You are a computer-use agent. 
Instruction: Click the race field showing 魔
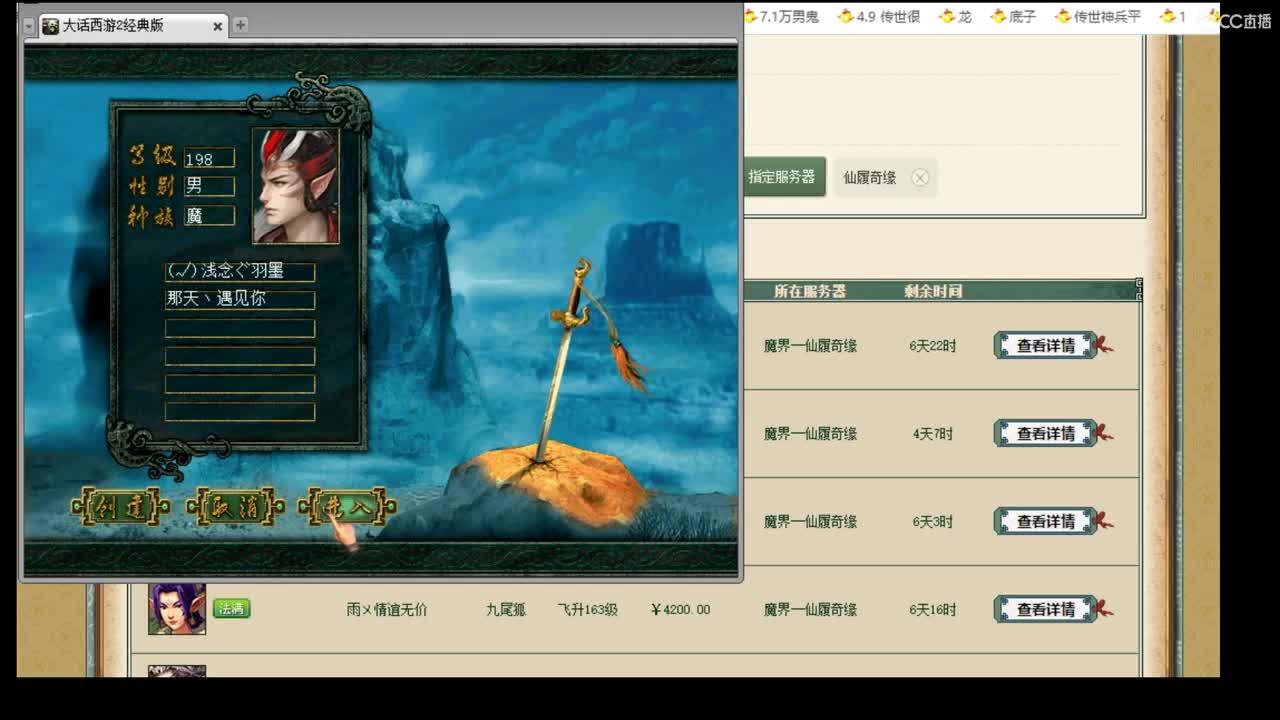point(209,215)
